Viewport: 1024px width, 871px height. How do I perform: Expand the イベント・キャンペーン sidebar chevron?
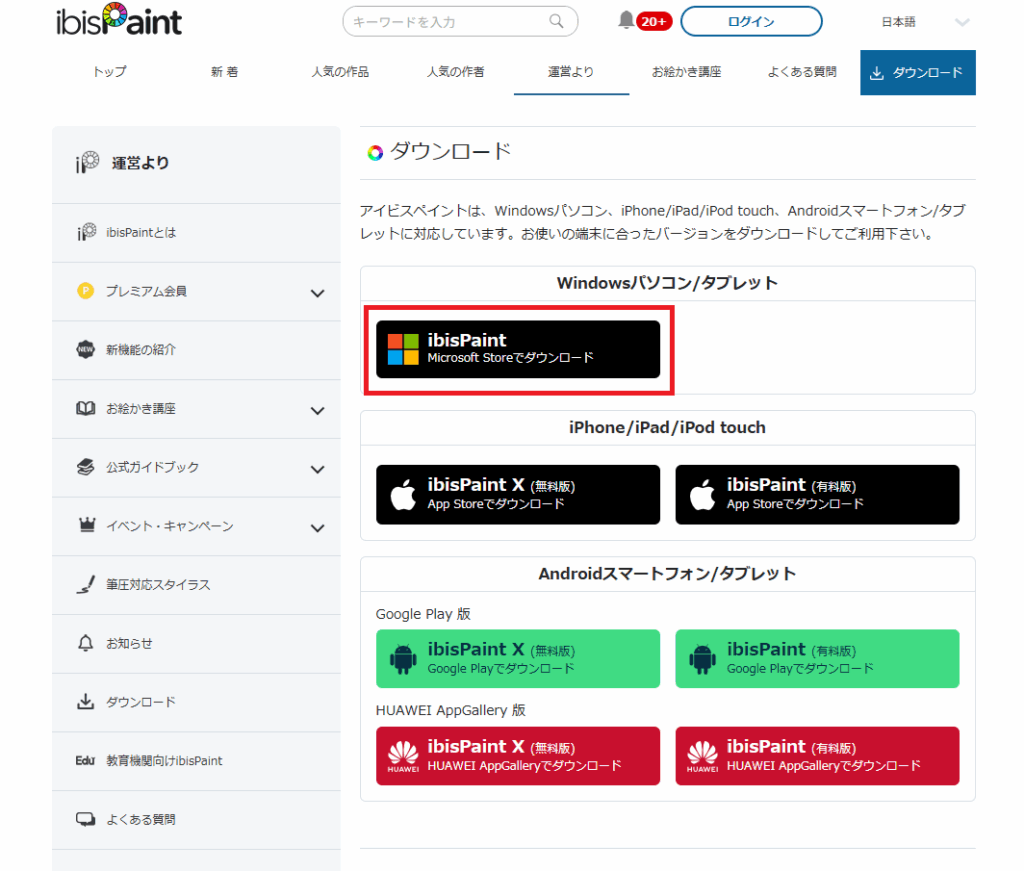pos(317,528)
